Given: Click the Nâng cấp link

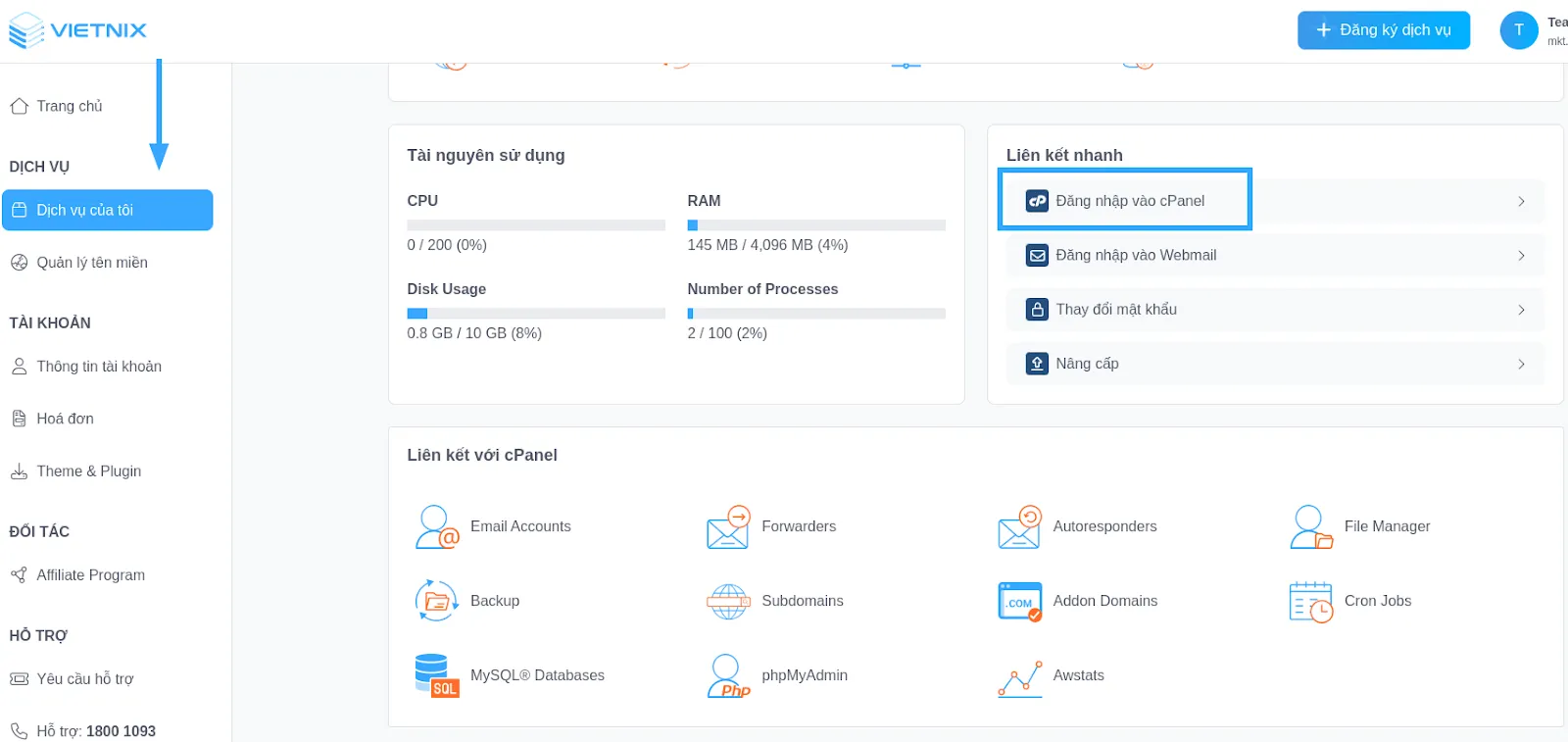Looking at the screenshot, I should pyautogui.click(x=1087, y=364).
